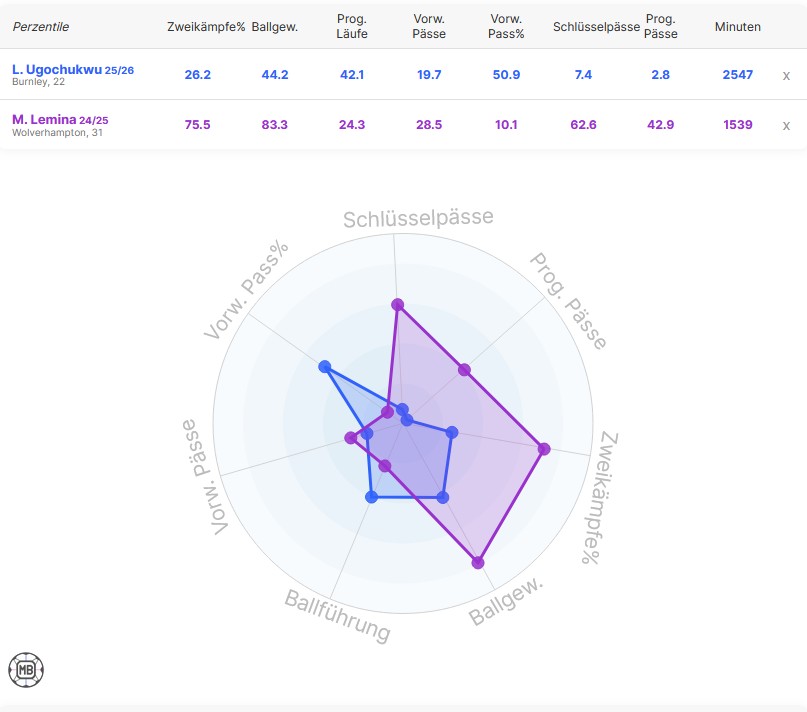Screen dimensions: 807x712
Task: Sort by Vorw. Pass% column header
Action: tap(506, 26)
